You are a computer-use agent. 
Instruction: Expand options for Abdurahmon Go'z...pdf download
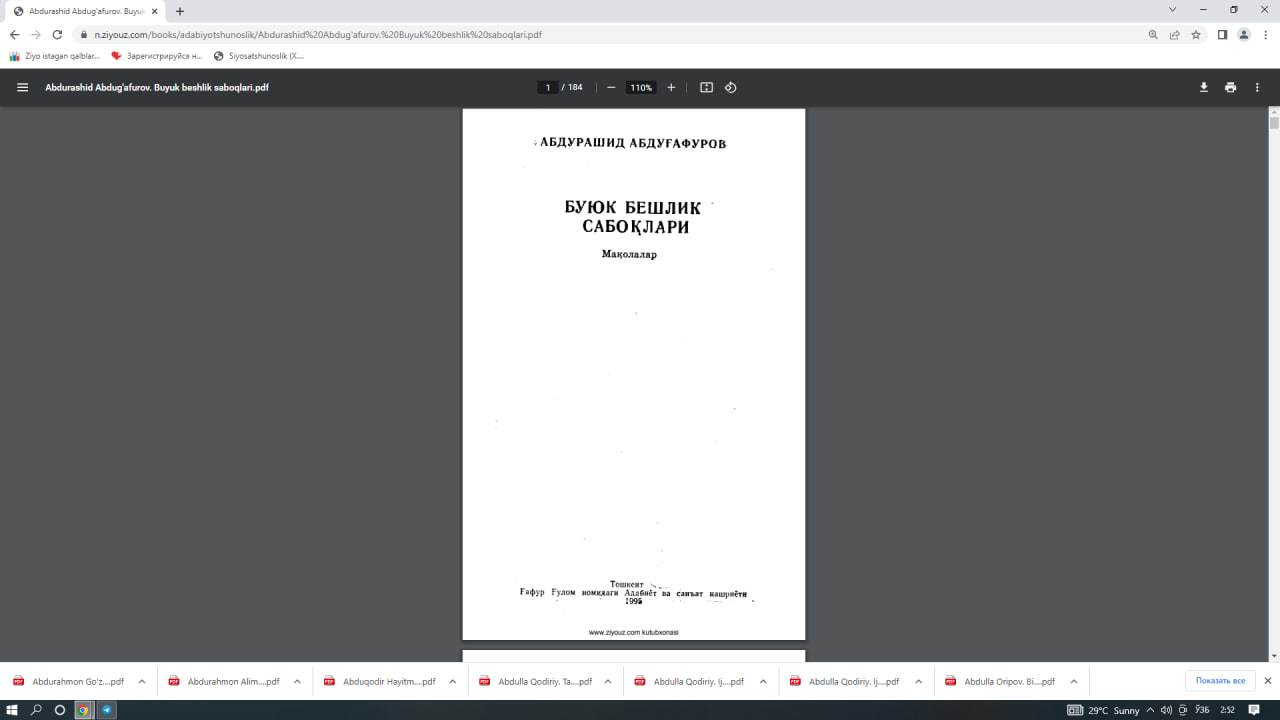coord(140,680)
